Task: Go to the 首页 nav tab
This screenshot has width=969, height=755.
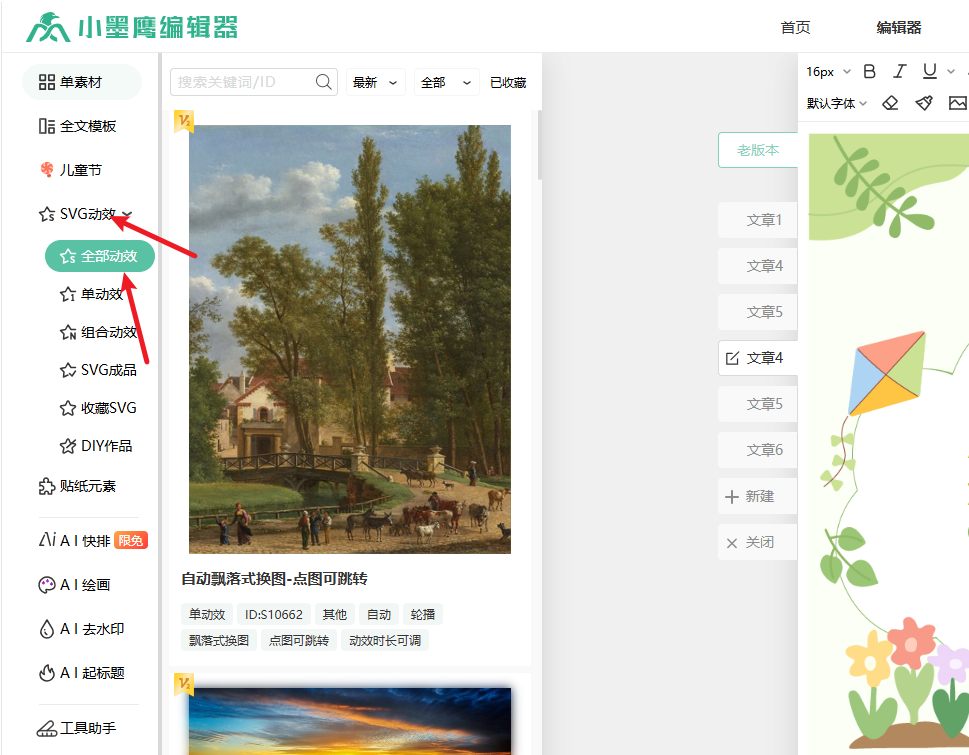Action: click(x=795, y=27)
